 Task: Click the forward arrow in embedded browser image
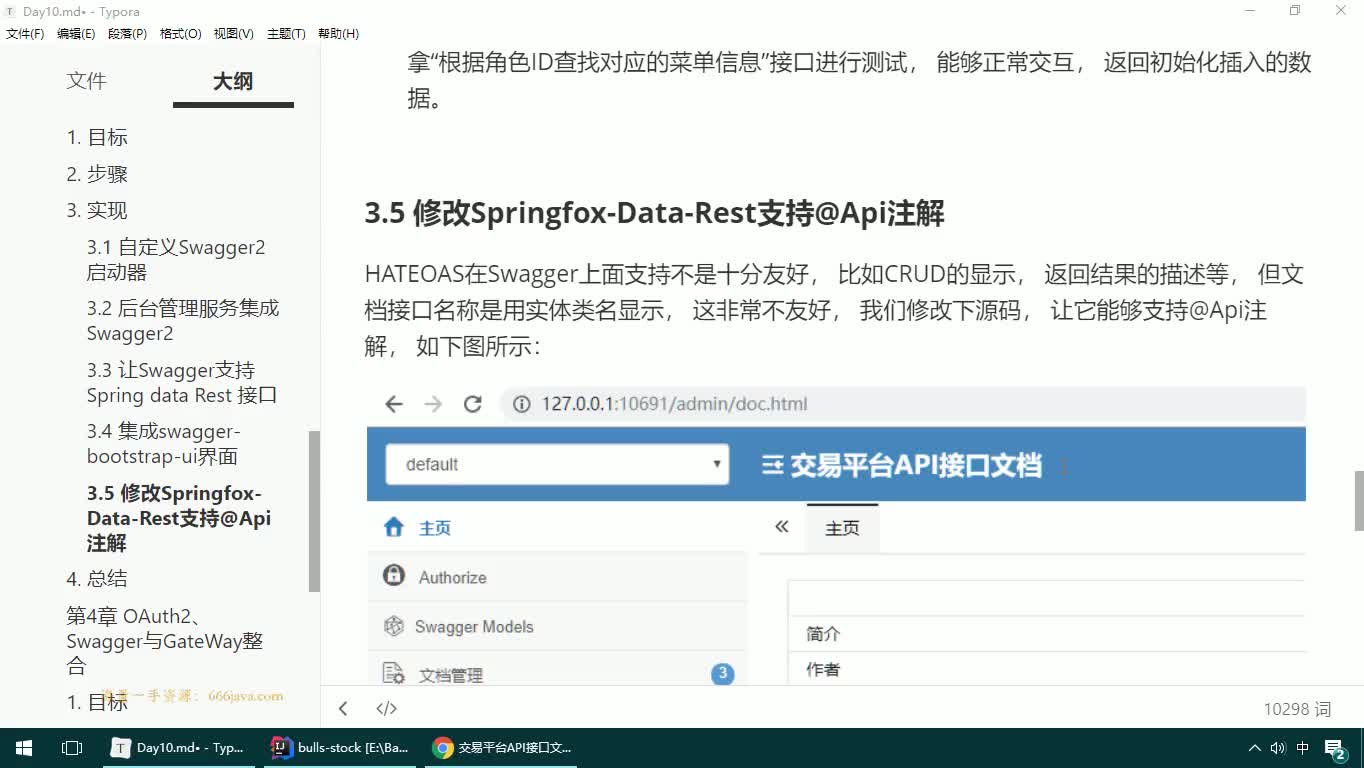pos(433,404)
